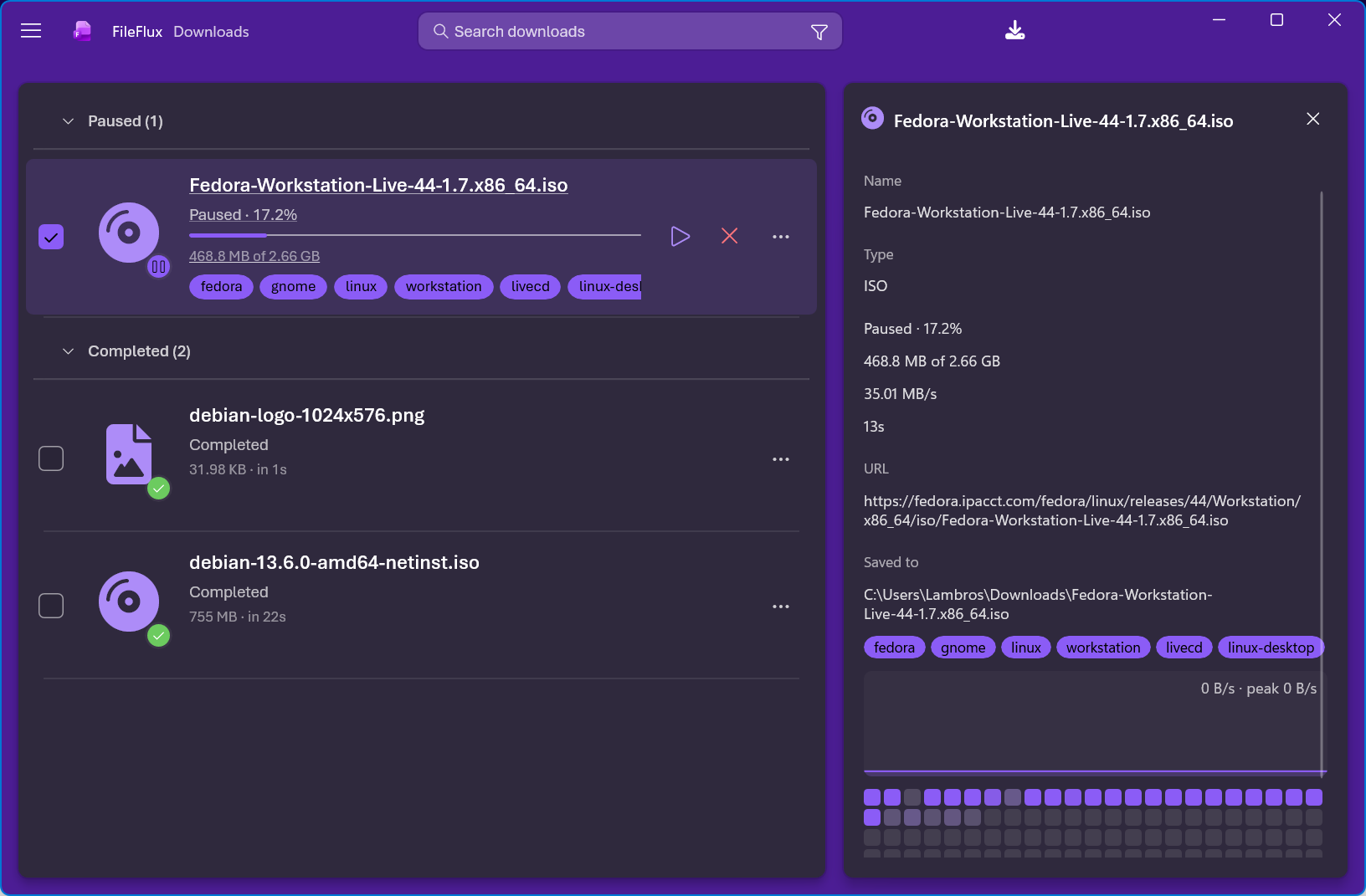Resume the Fedora ISO download
1366x896 pixels.
[680, 237]
